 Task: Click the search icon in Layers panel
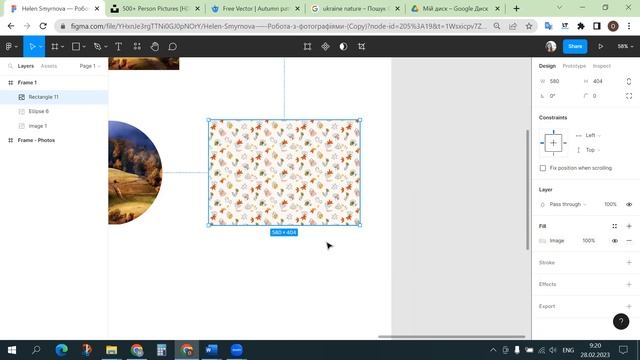11,66
